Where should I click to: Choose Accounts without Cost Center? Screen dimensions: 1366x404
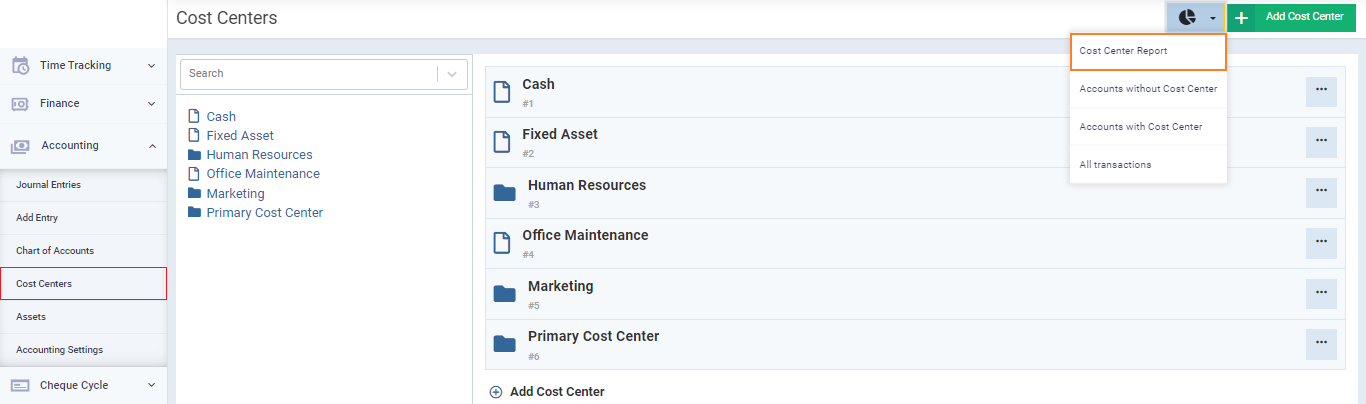pyautogui.click(x=1148, y=89)
